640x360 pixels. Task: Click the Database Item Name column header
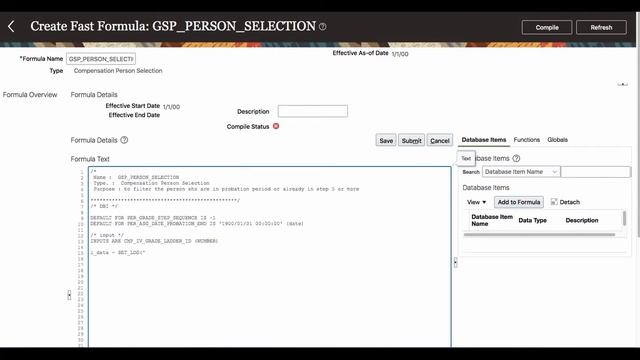(492, 220)
